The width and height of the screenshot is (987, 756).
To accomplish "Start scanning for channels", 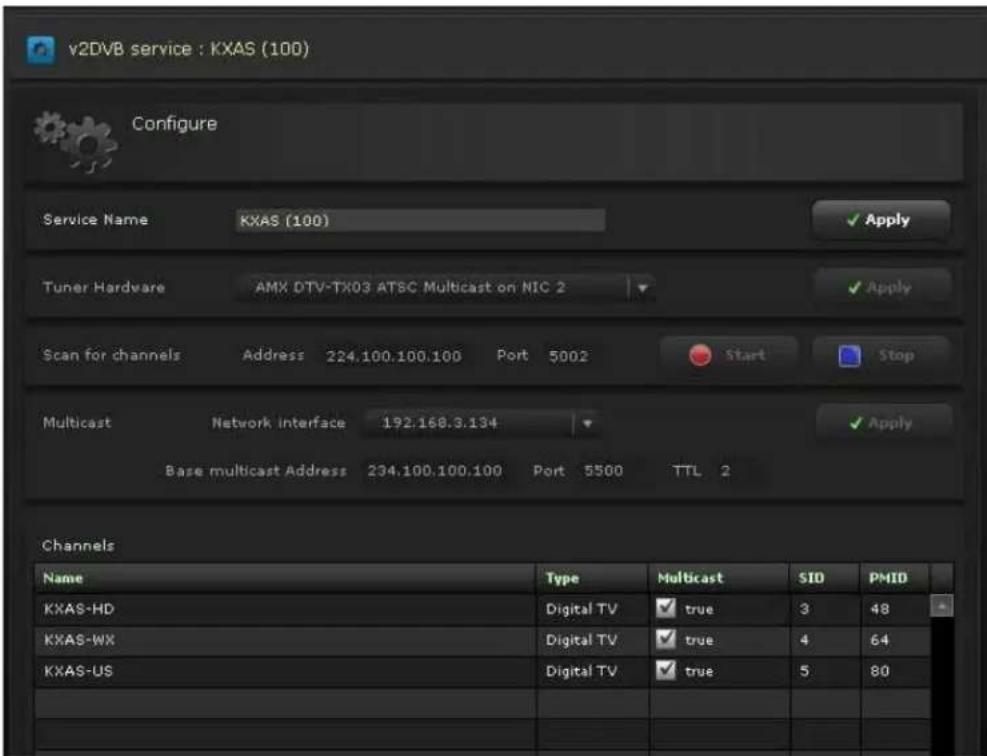I will click(728, 355).
